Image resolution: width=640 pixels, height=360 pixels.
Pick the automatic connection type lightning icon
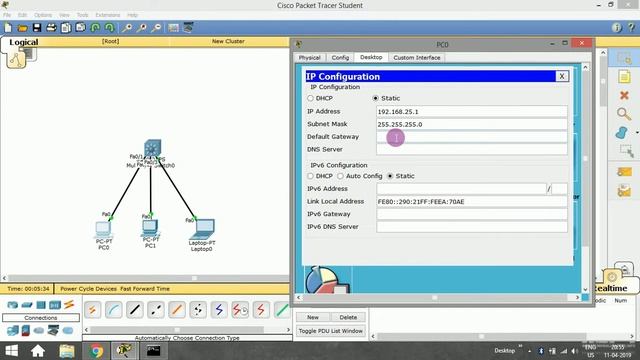coord(93,310)
